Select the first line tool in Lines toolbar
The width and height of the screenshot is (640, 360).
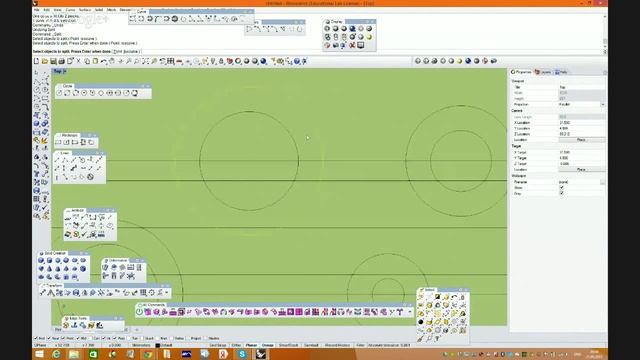click(57, 160)
